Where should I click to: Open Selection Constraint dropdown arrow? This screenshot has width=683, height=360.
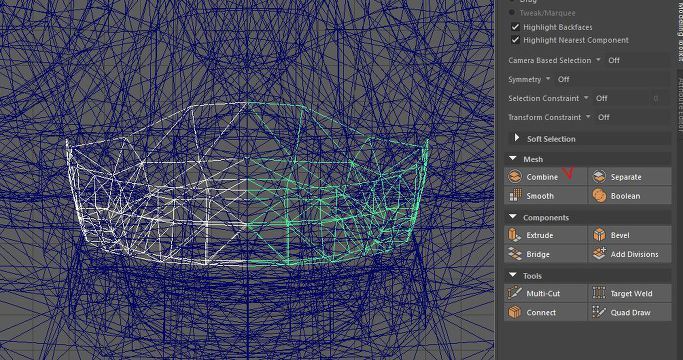[586, 98]
